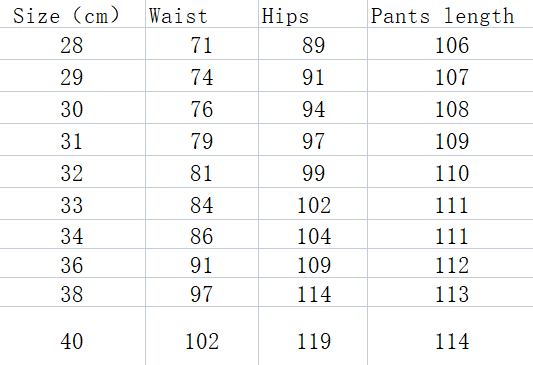Click the size 38 cell

point(72,292)
